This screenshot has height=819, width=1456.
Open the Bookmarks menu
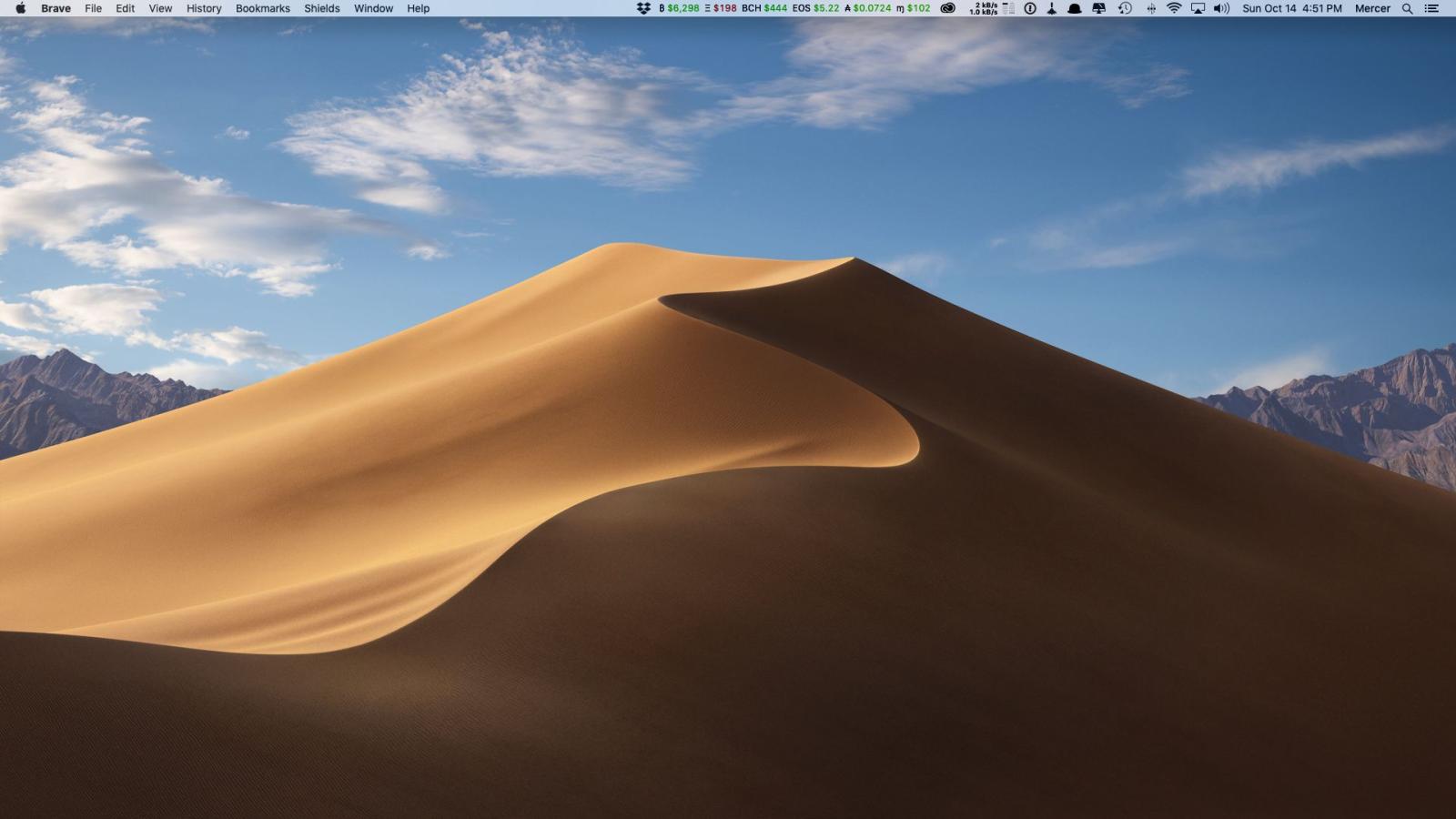coord(262,8)
